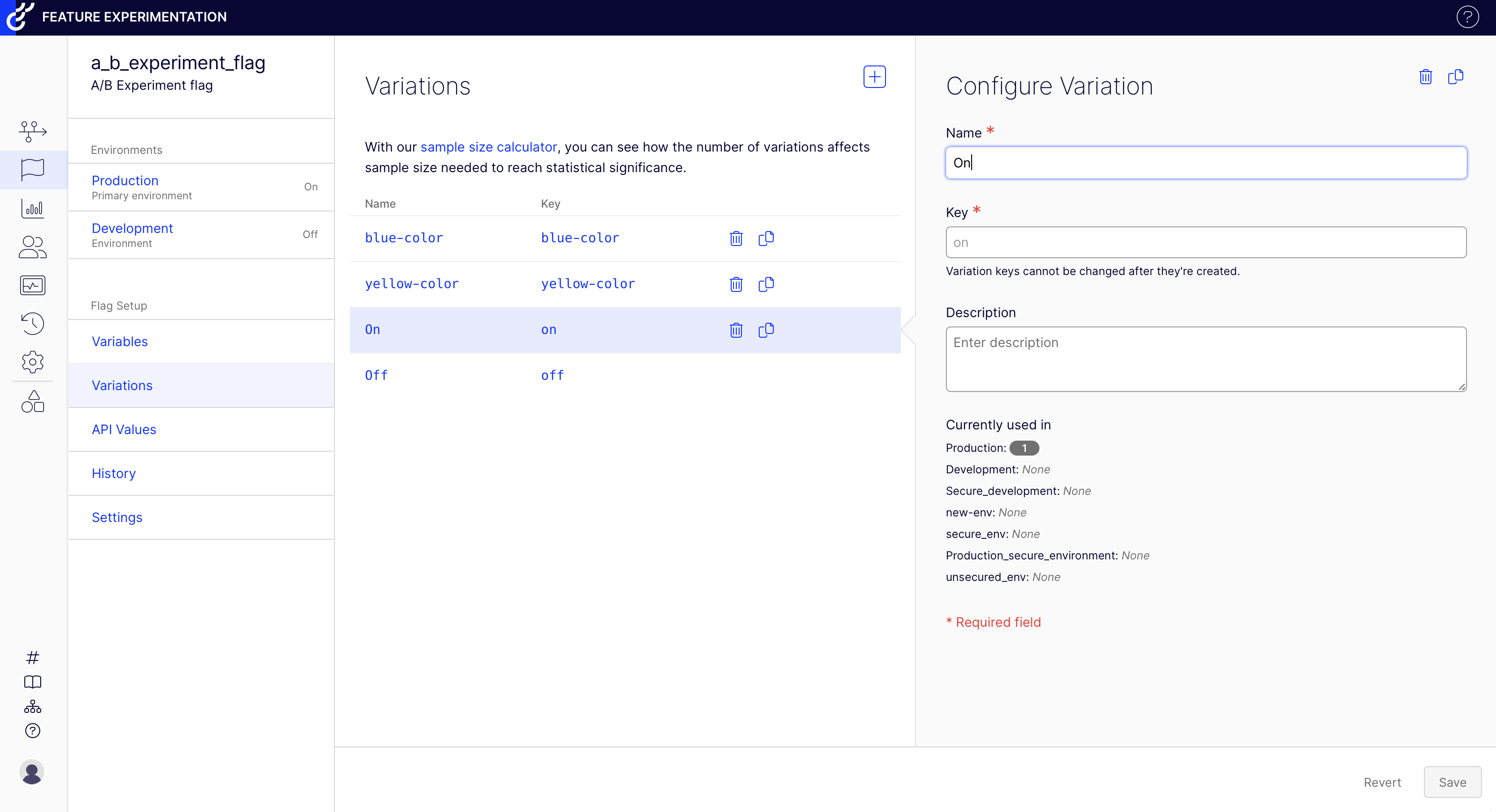
Task: Open the flags icon in sidebar
Action: coord(33,169)
